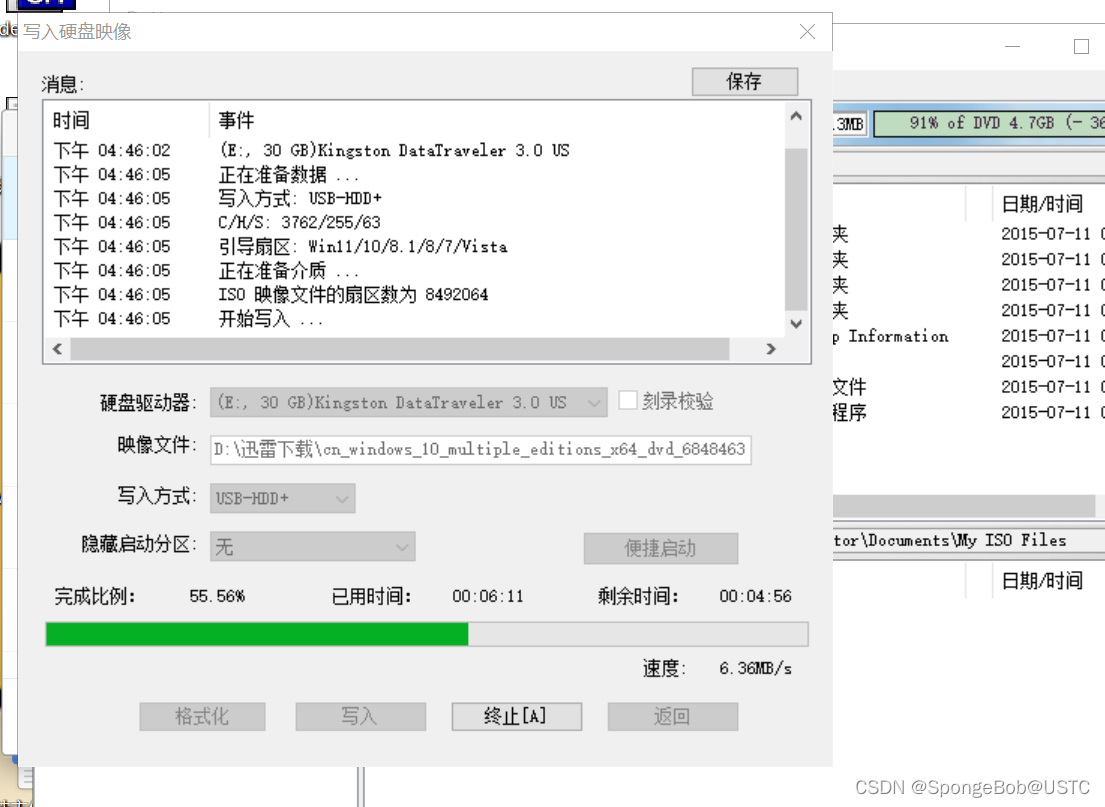
Task: Click the 便捷启动 button
Action: (660, 548)
